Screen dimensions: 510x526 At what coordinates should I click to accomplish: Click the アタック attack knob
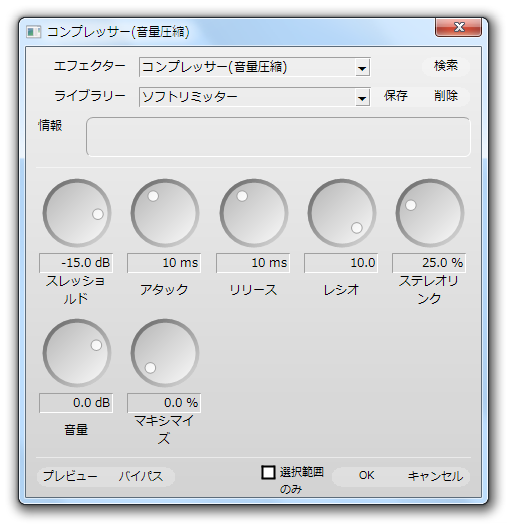[x=165, y=213]
